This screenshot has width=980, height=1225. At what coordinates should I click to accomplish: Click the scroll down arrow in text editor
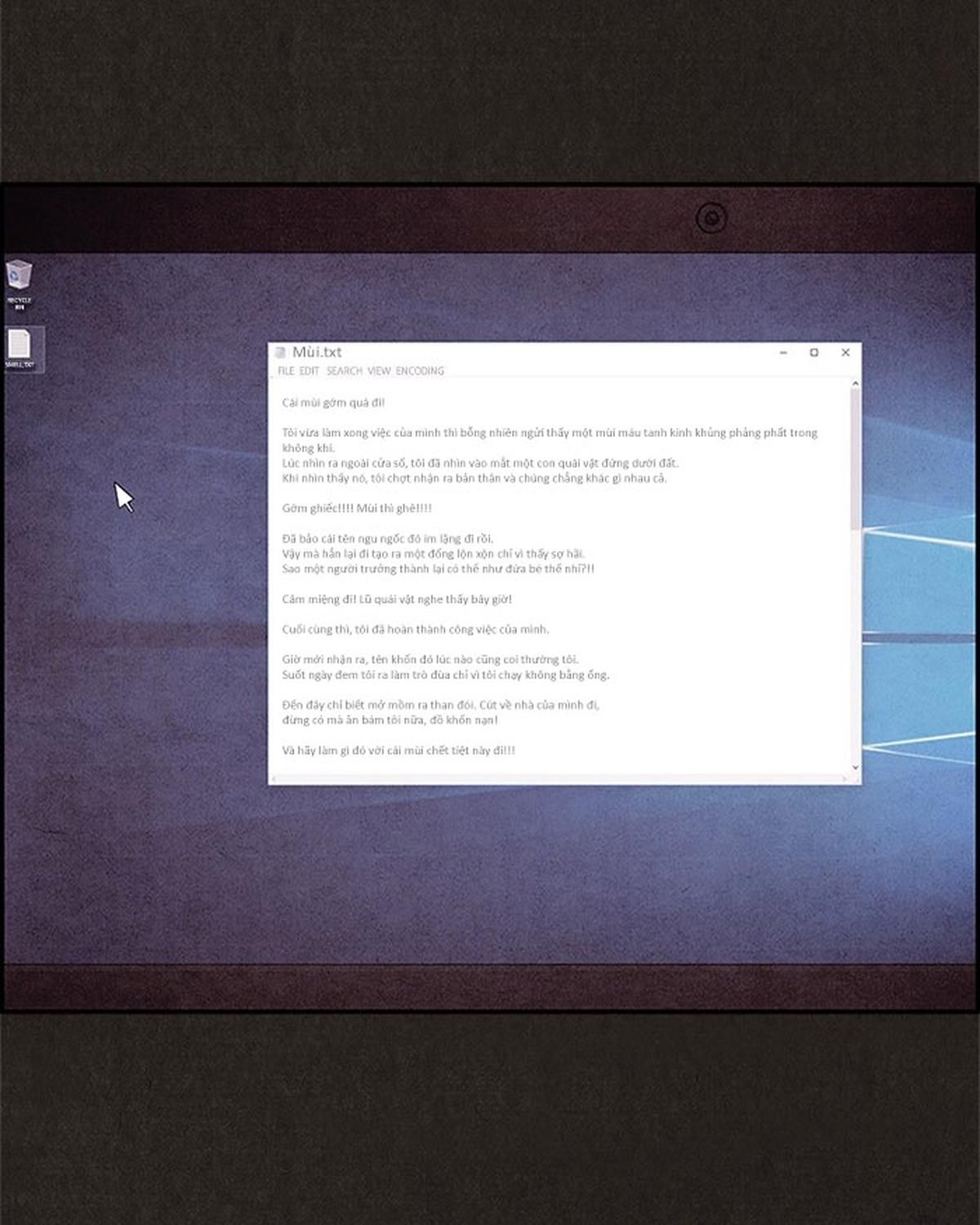pyautogui.click(x=855, y=768)
